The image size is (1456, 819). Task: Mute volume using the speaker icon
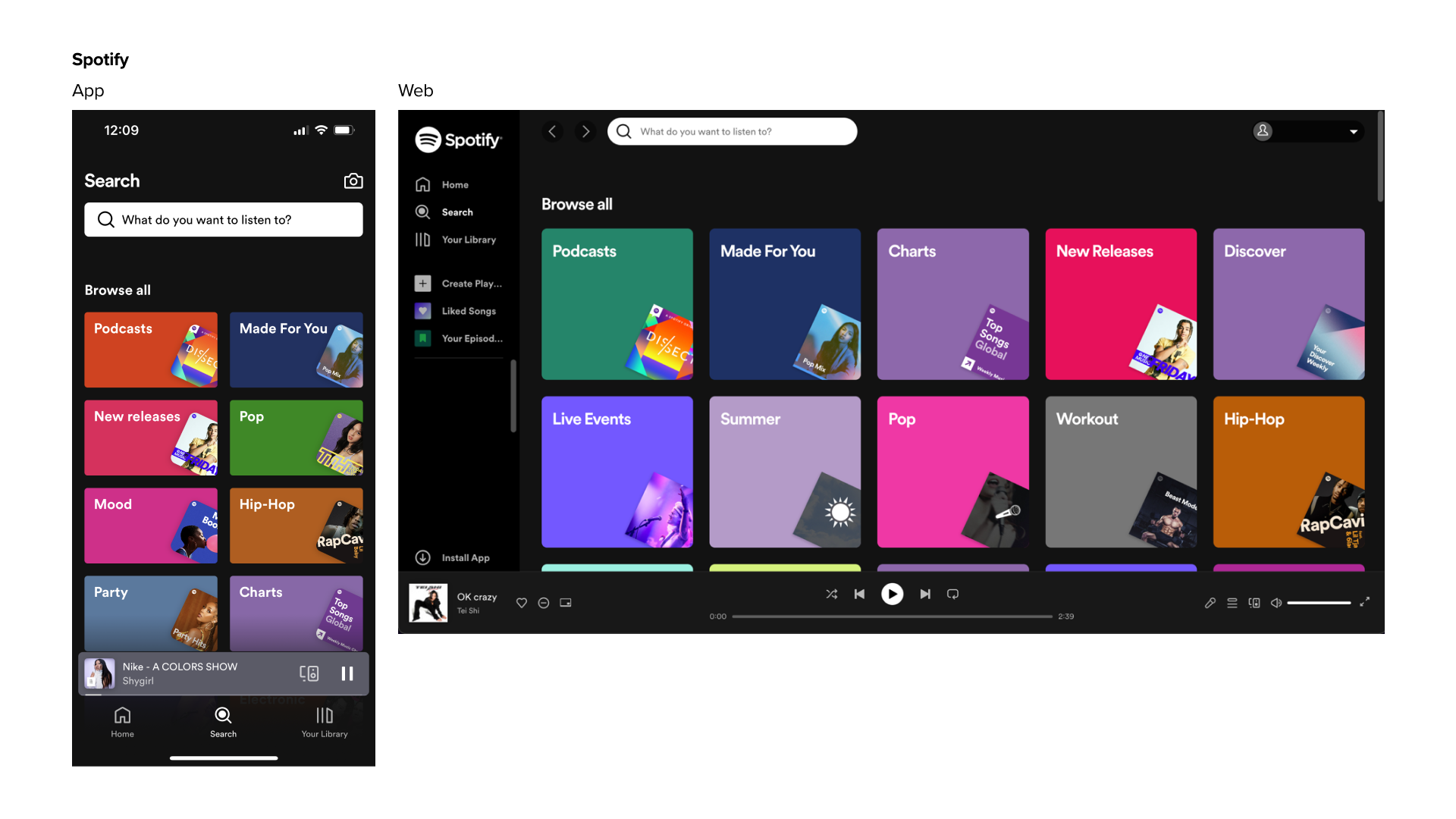1276,603
